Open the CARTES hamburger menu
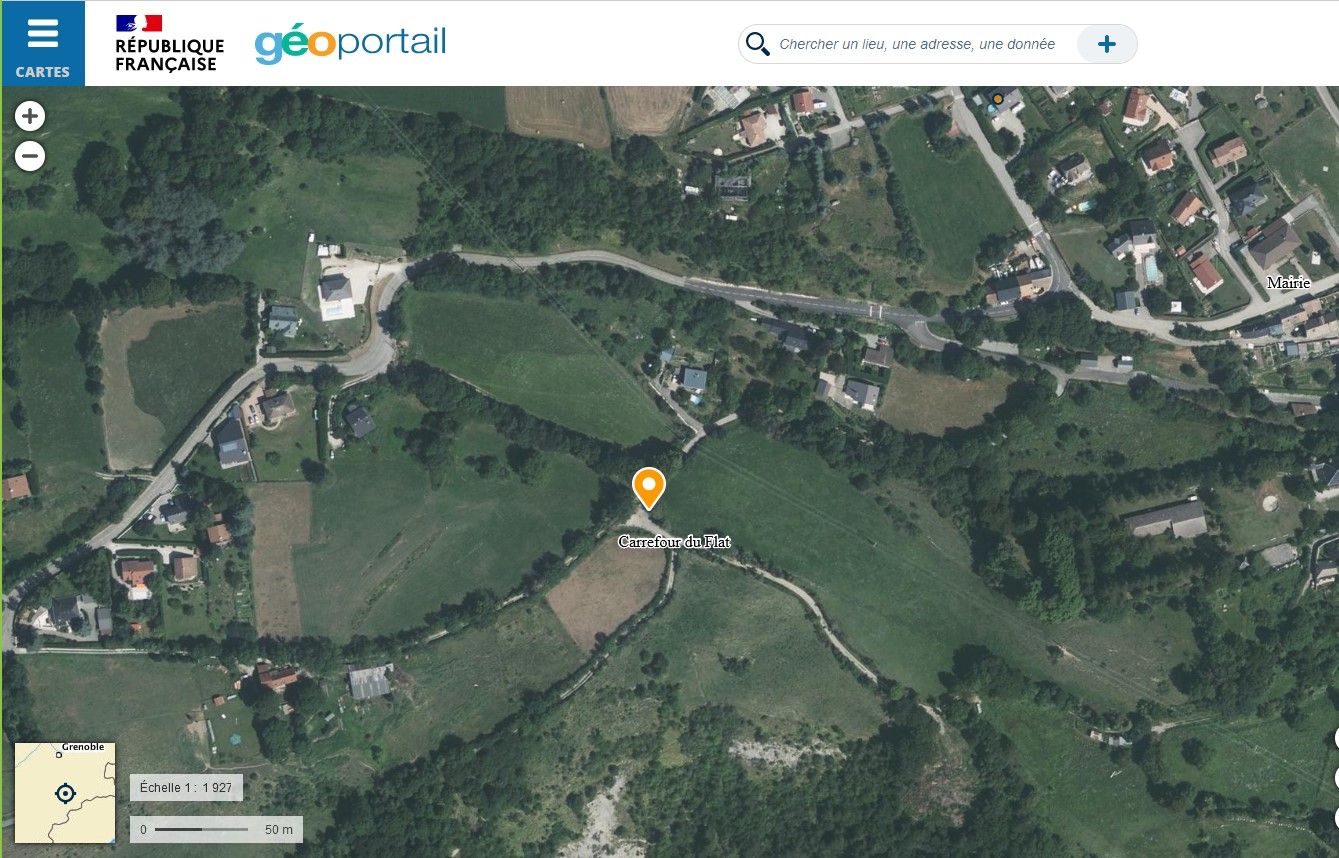This screenshot has width=1339, height=858. tap(42, 44)
